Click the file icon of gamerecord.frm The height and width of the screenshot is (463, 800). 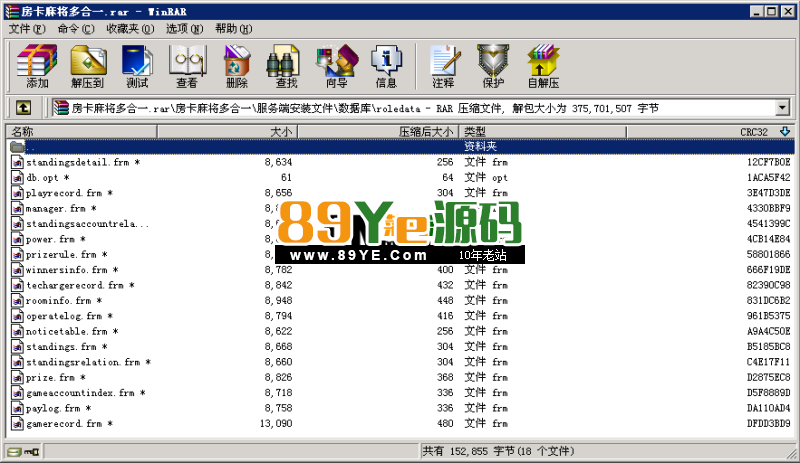17,424
